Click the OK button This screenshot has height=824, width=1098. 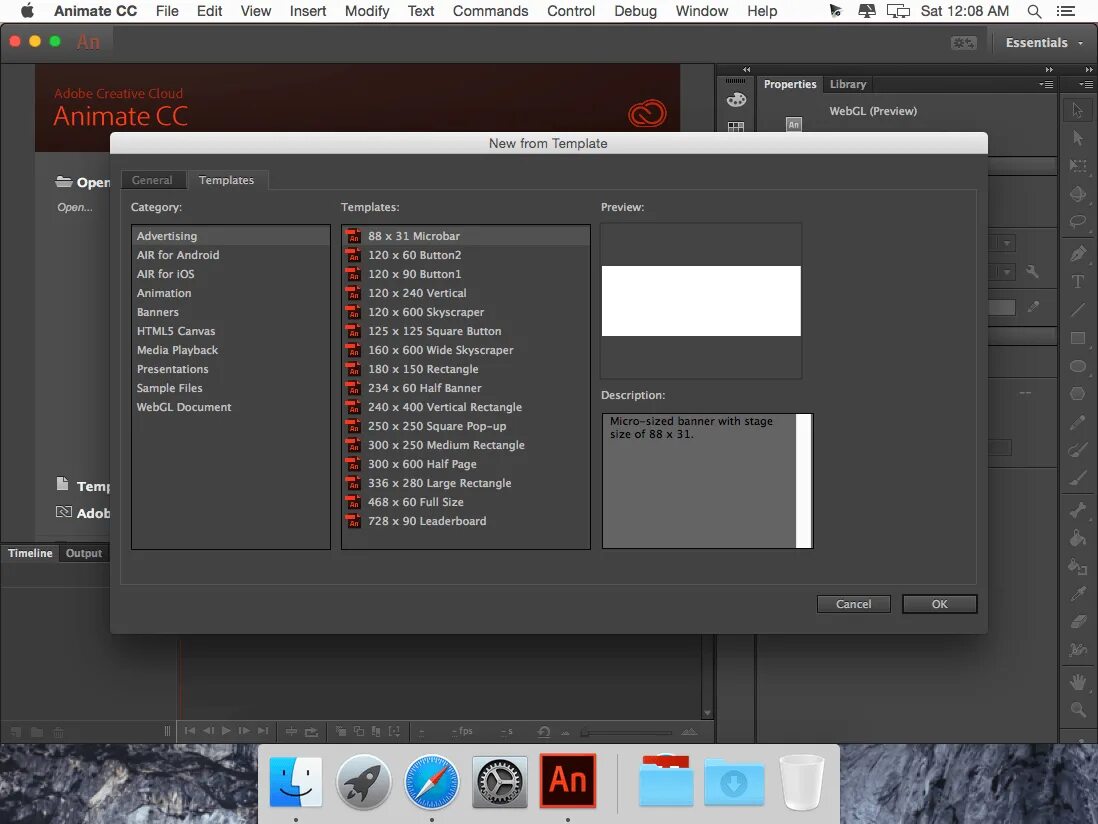pyautogui.click(x=940, y=604)
